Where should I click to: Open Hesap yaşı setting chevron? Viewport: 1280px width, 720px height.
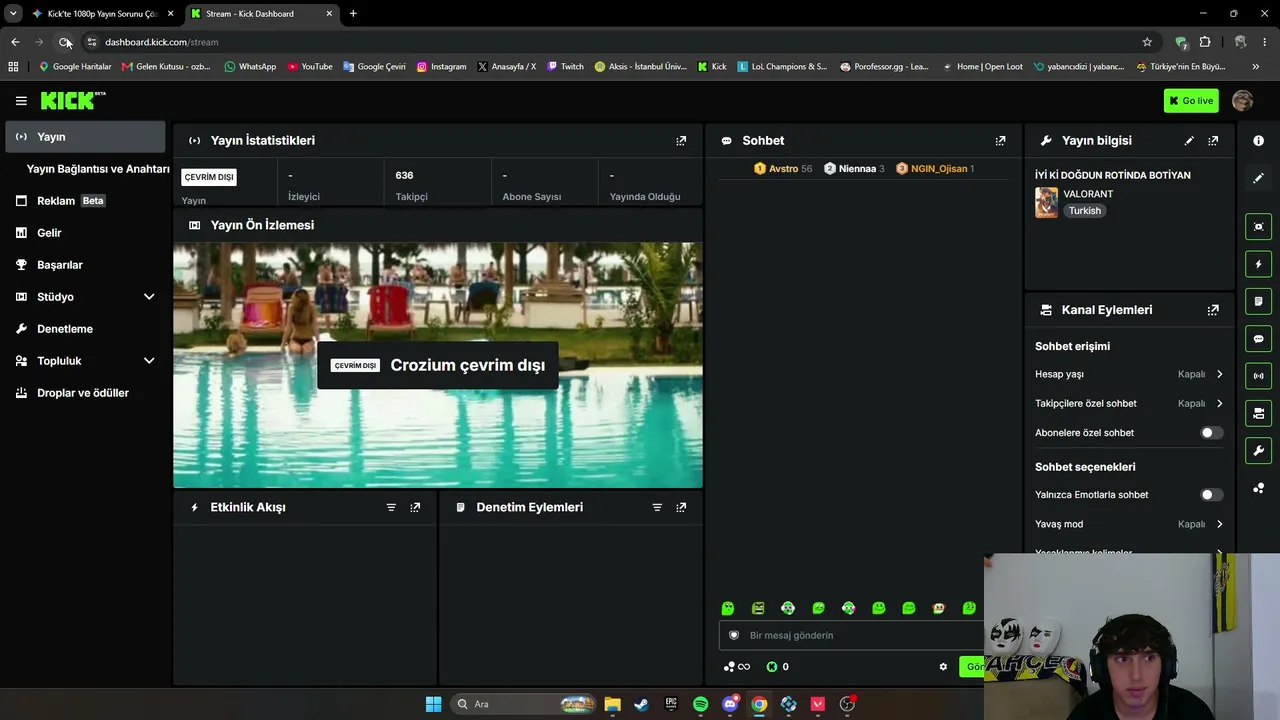[1219, 374]
